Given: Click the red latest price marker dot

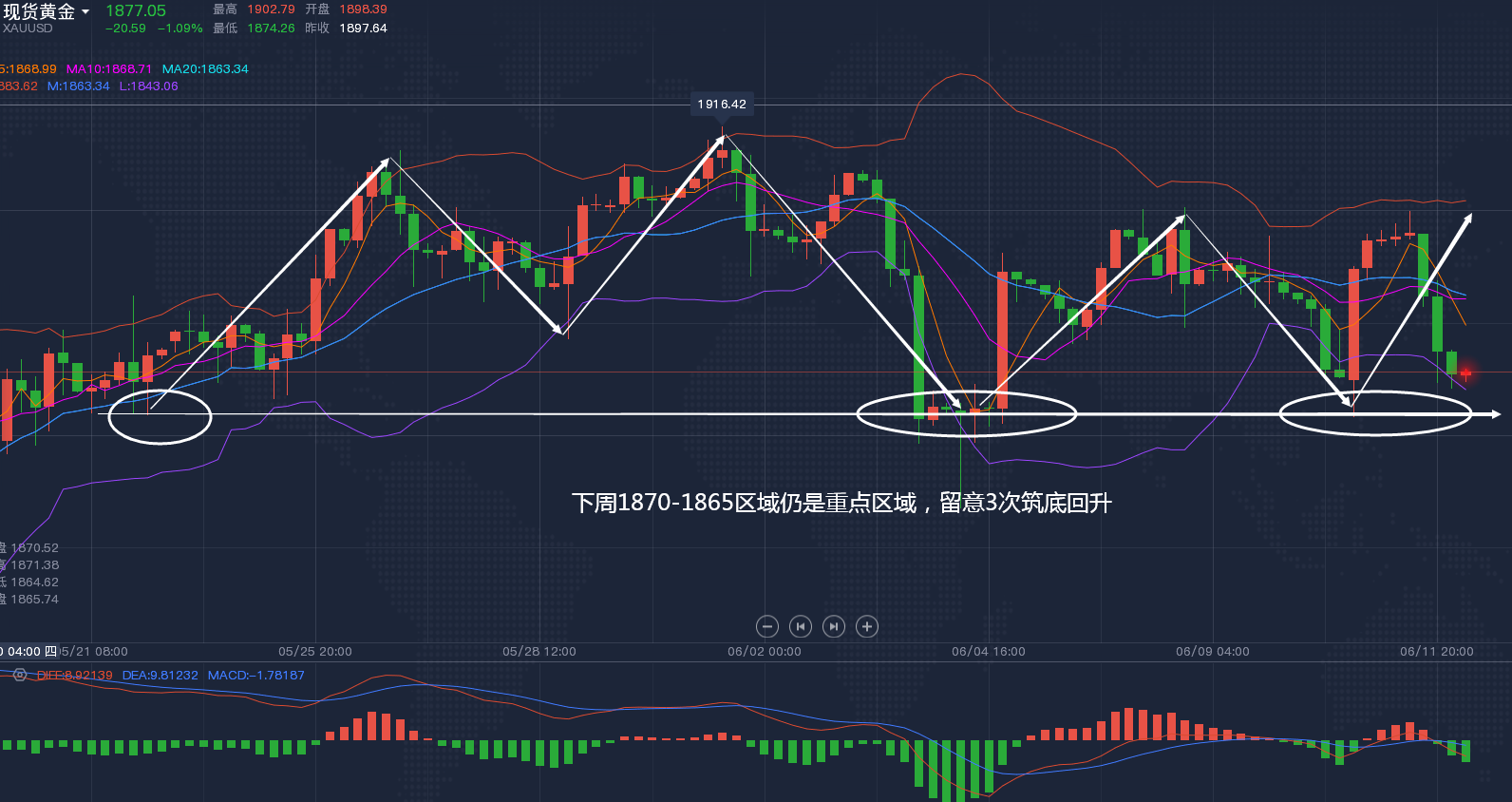Looking at the screenshot, I should pos(1465,372).
